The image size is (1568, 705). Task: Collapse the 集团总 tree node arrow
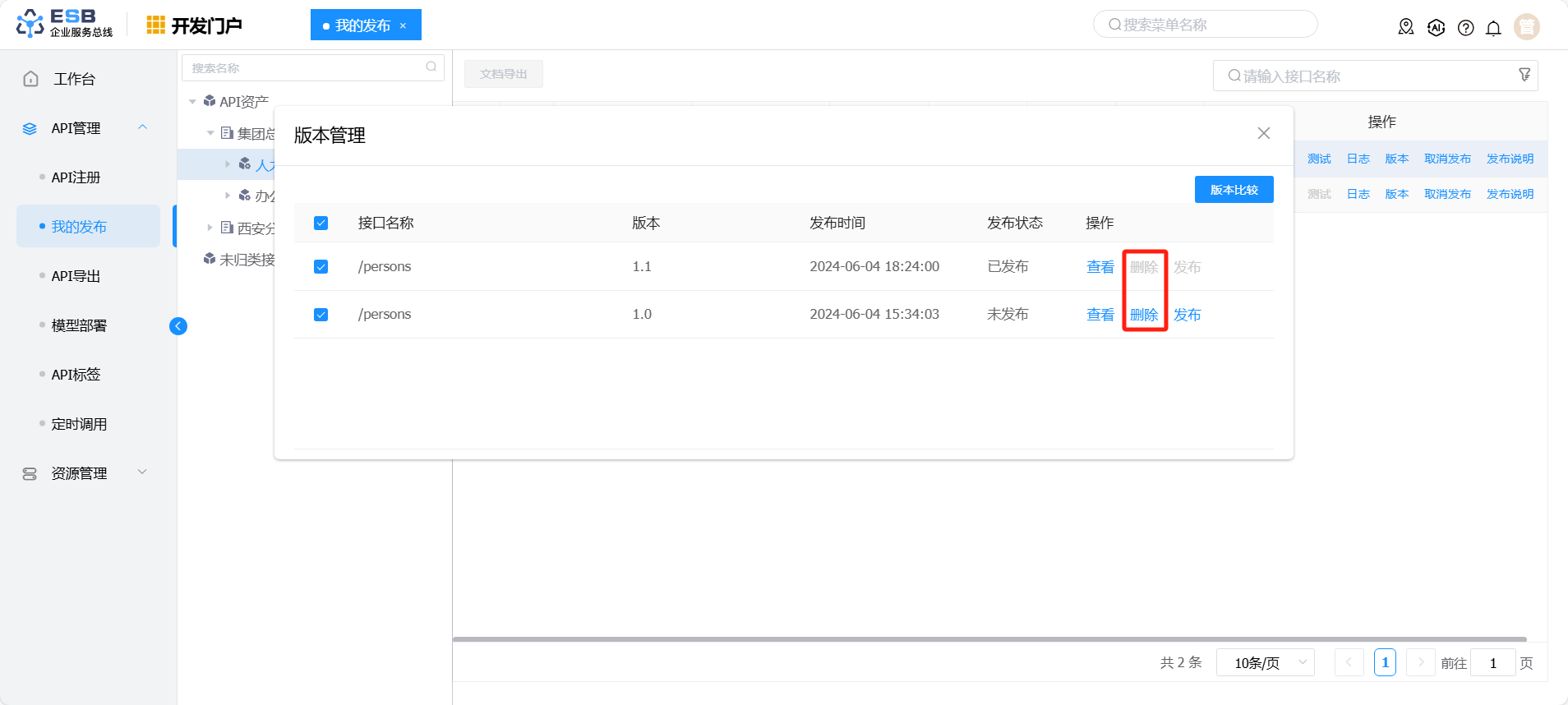tap(210, 133)
